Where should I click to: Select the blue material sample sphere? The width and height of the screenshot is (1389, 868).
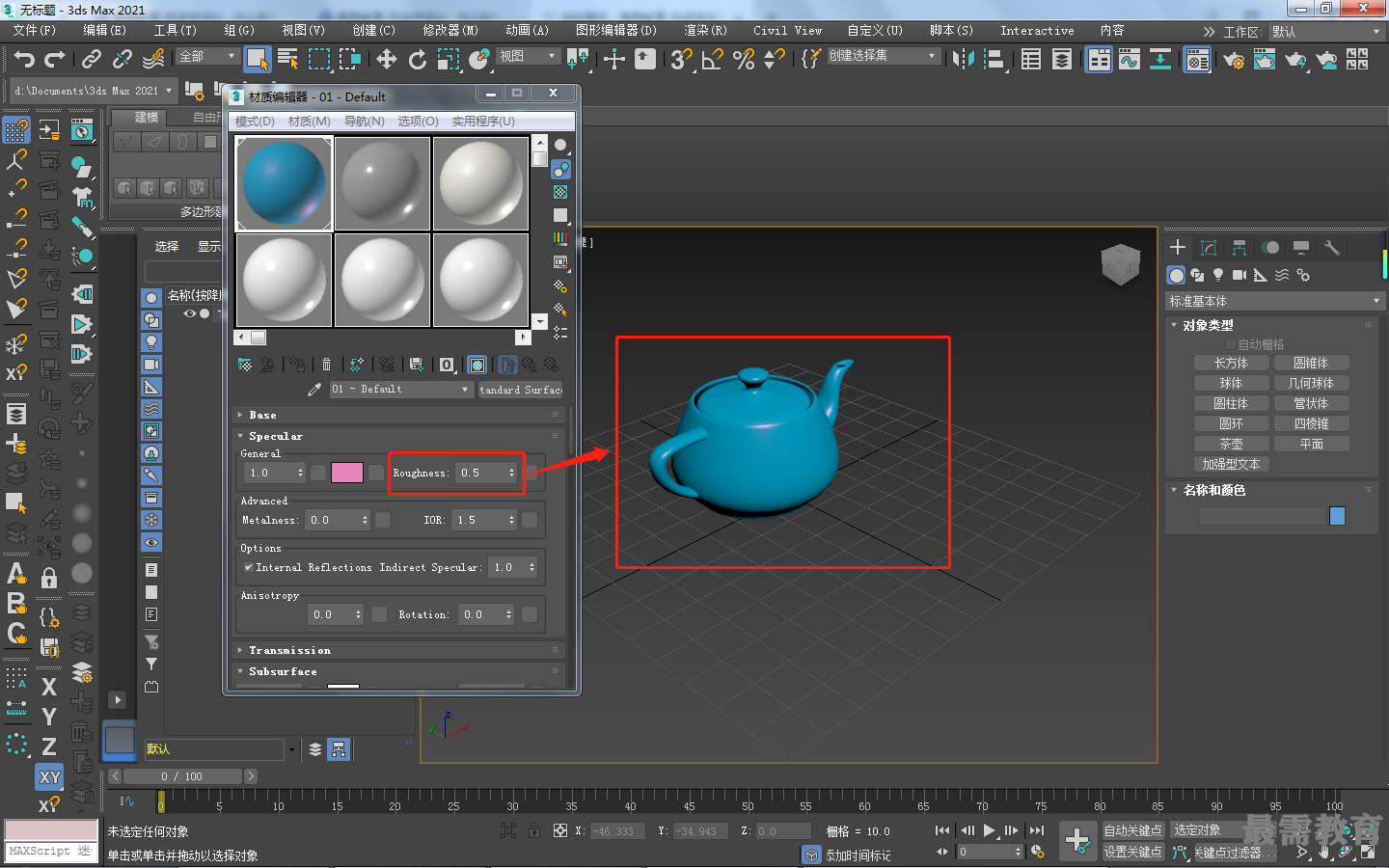pyautogui.click(x=285, y=183)
